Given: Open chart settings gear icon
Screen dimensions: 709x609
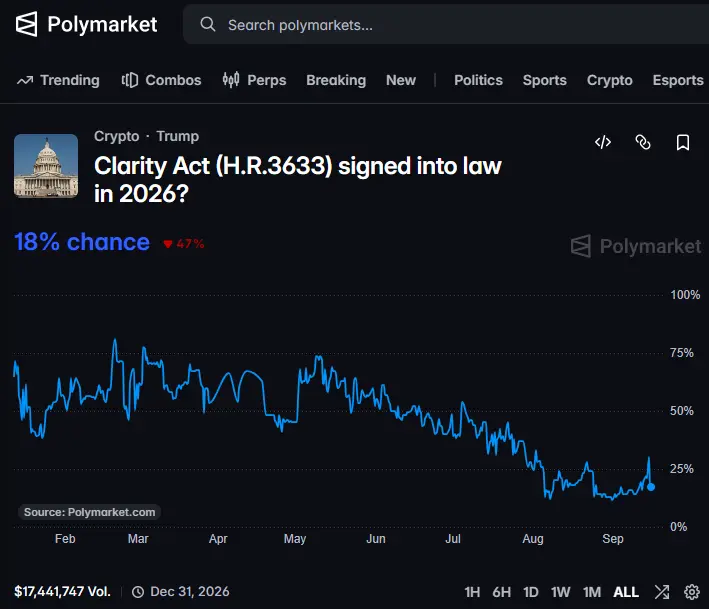Looking at the screenshot, I should tap(692, 591).
